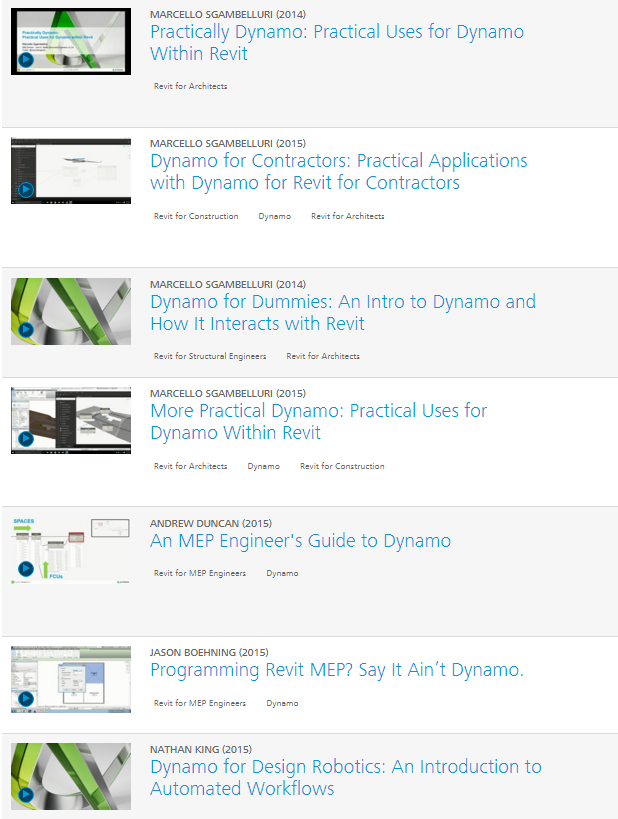Click MARCELLO SGAMBELLURI (2014) label above Dynamo for Dummies

228,284
